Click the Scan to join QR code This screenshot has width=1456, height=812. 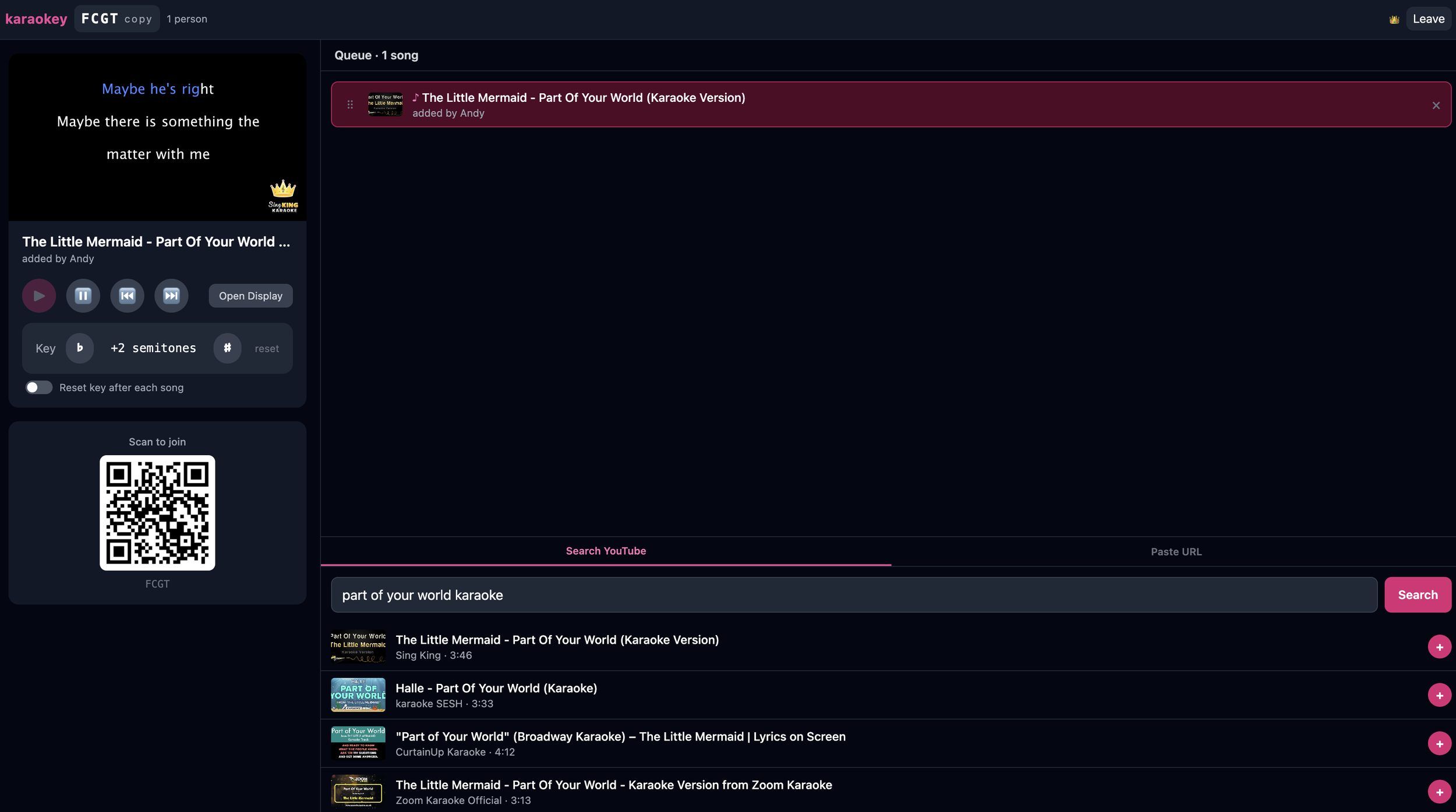click(157, 513)
